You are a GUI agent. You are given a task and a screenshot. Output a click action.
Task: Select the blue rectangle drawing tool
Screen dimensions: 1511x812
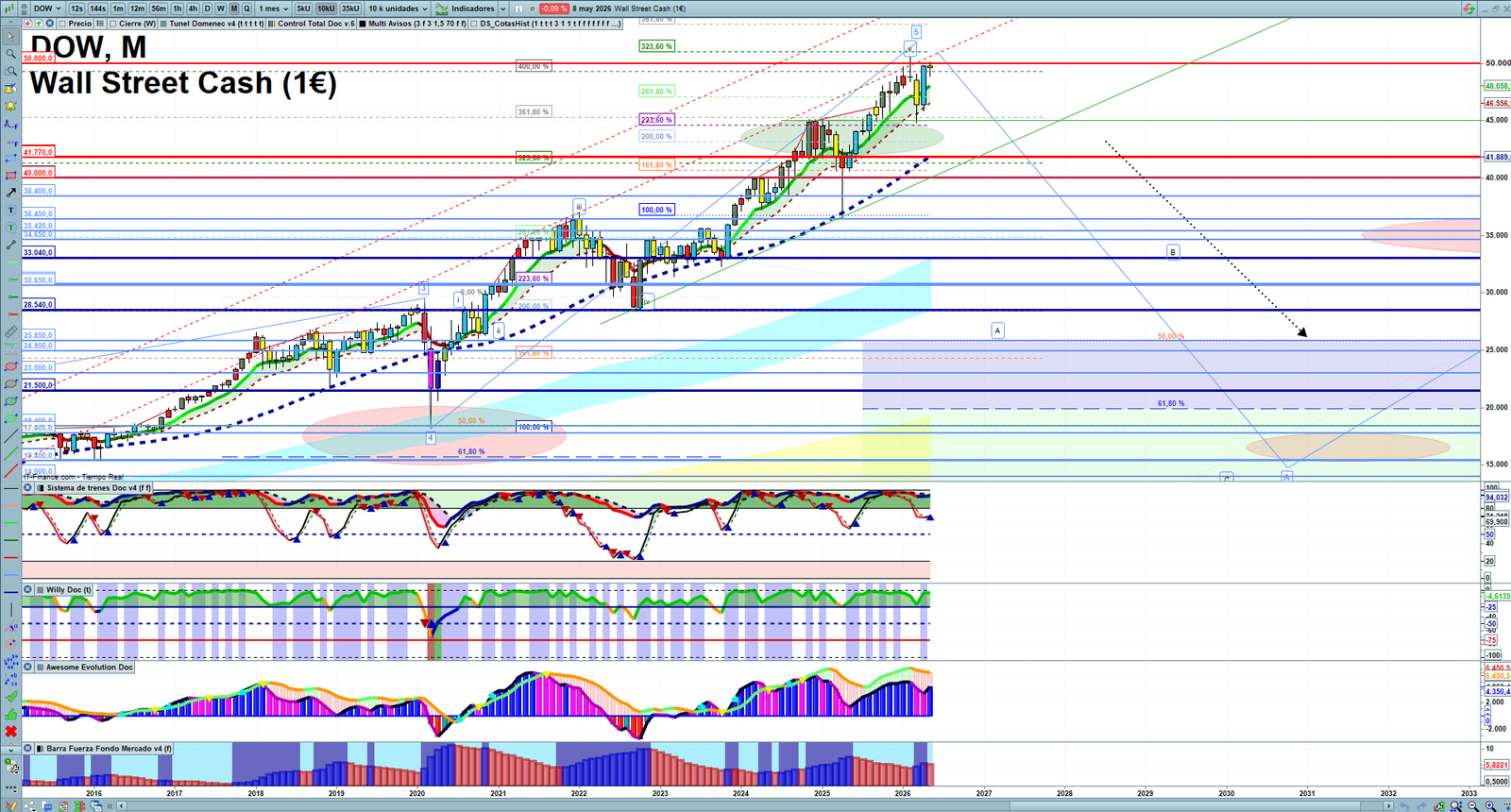click(x=11, y=159)
